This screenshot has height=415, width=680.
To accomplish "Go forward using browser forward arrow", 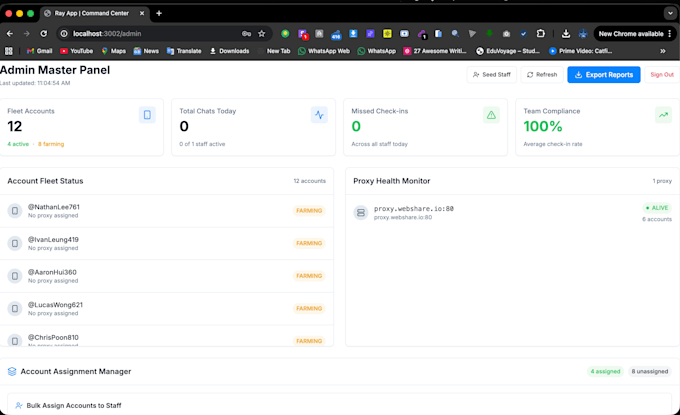I will click(26, 33).
